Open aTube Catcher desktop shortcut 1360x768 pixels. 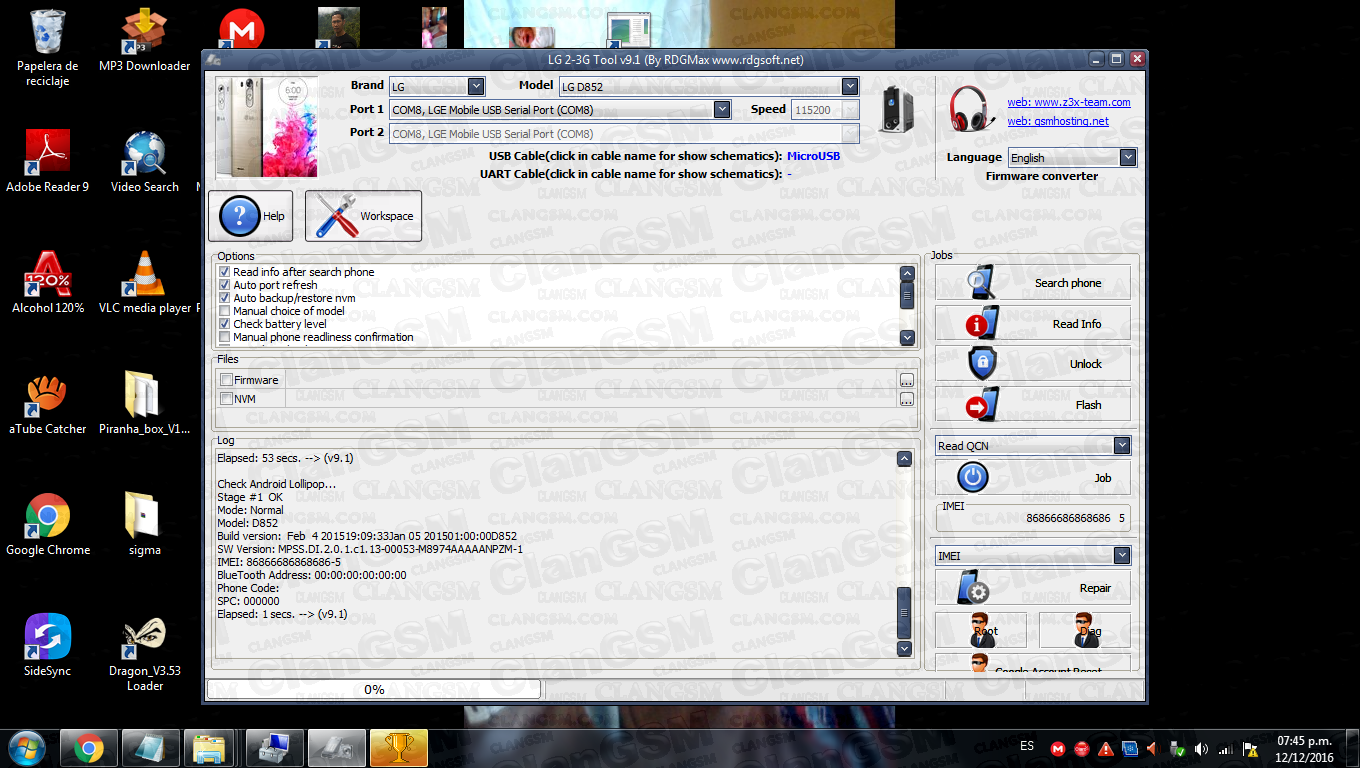pyautogui.click(x=48, y=403)
